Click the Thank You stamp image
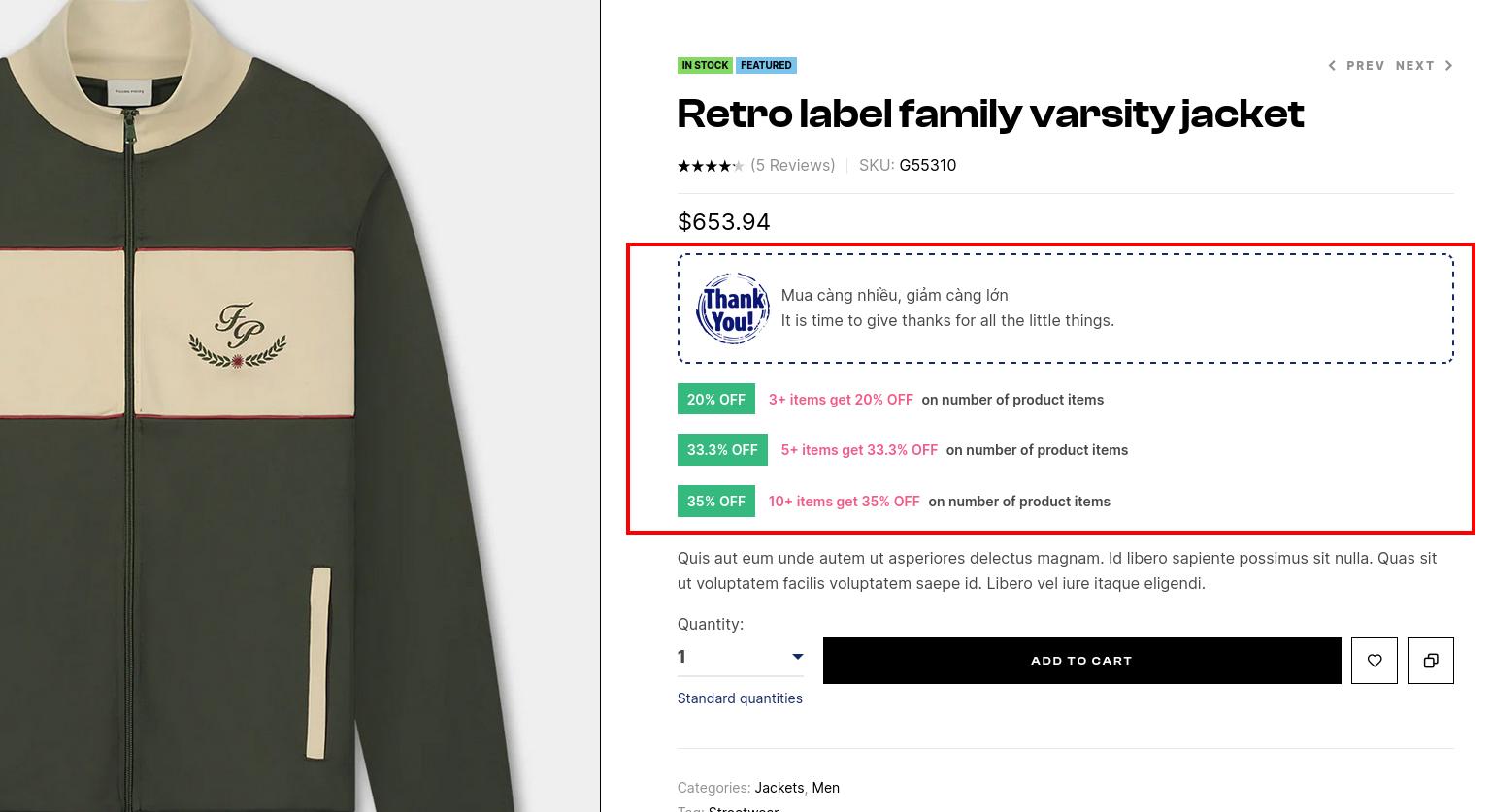Screen dimensions: 1492x812 tap(733, 309)
